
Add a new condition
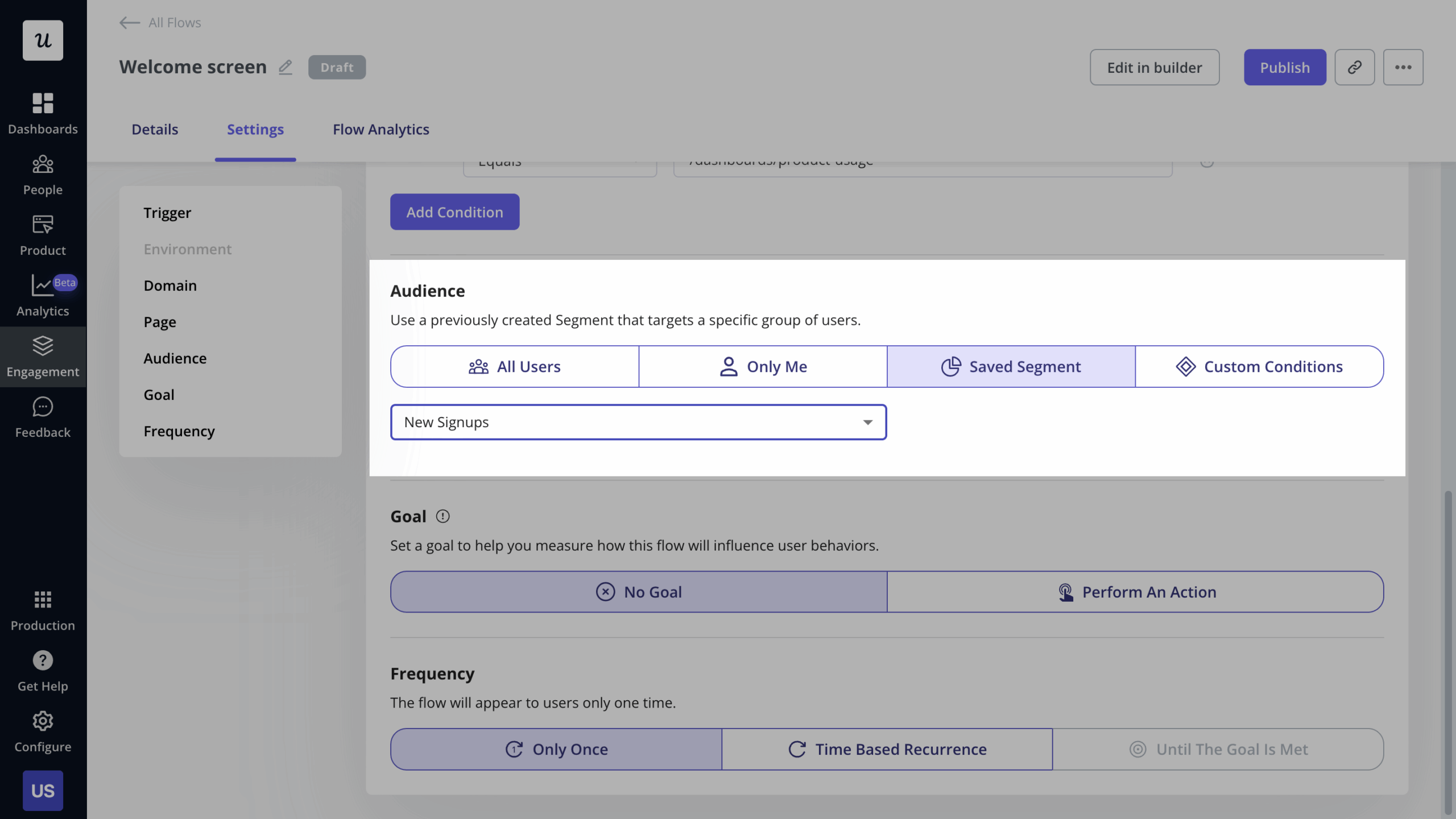(x=454, y=212)
